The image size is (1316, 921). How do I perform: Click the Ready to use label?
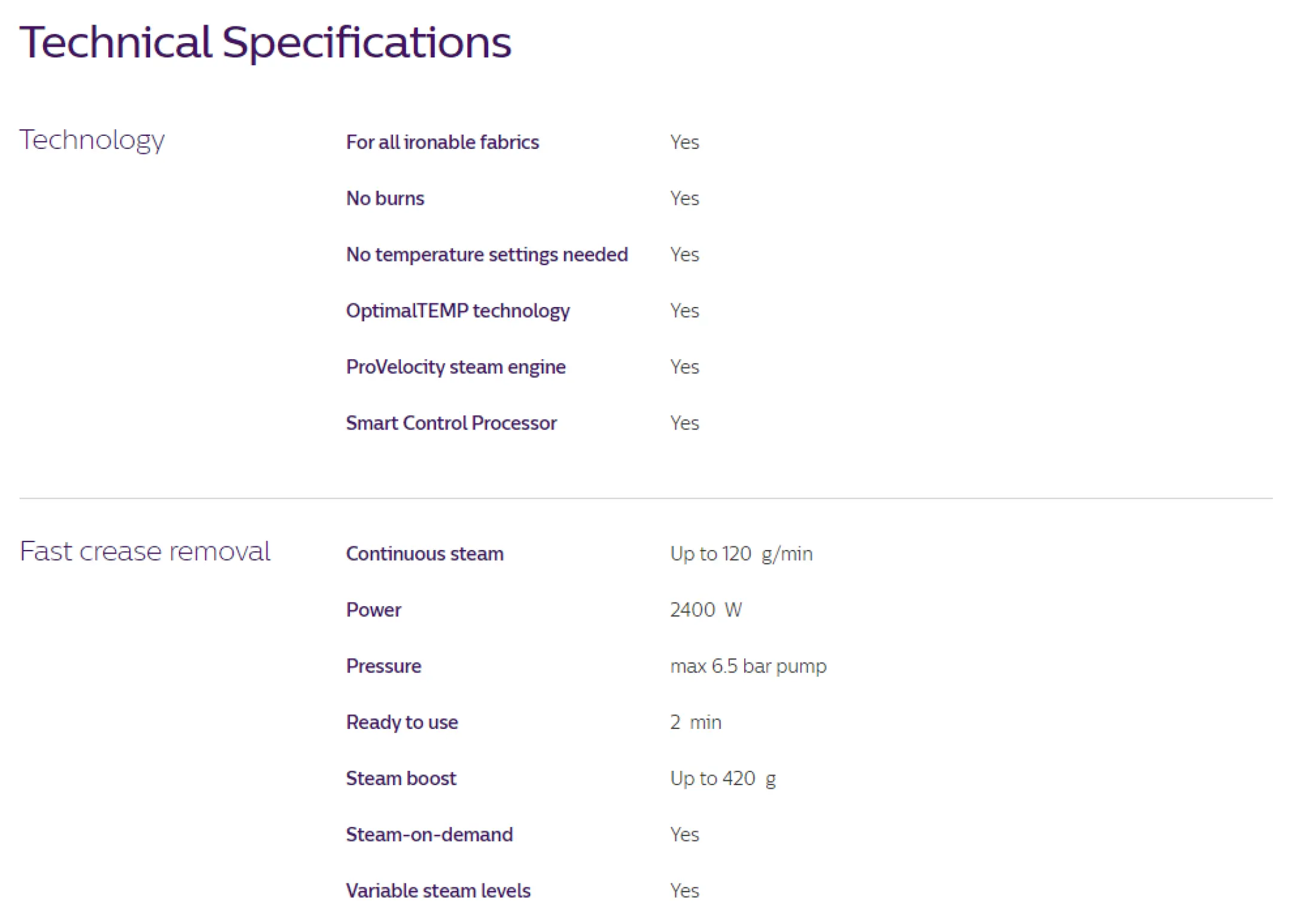click(x=402, y=722)
